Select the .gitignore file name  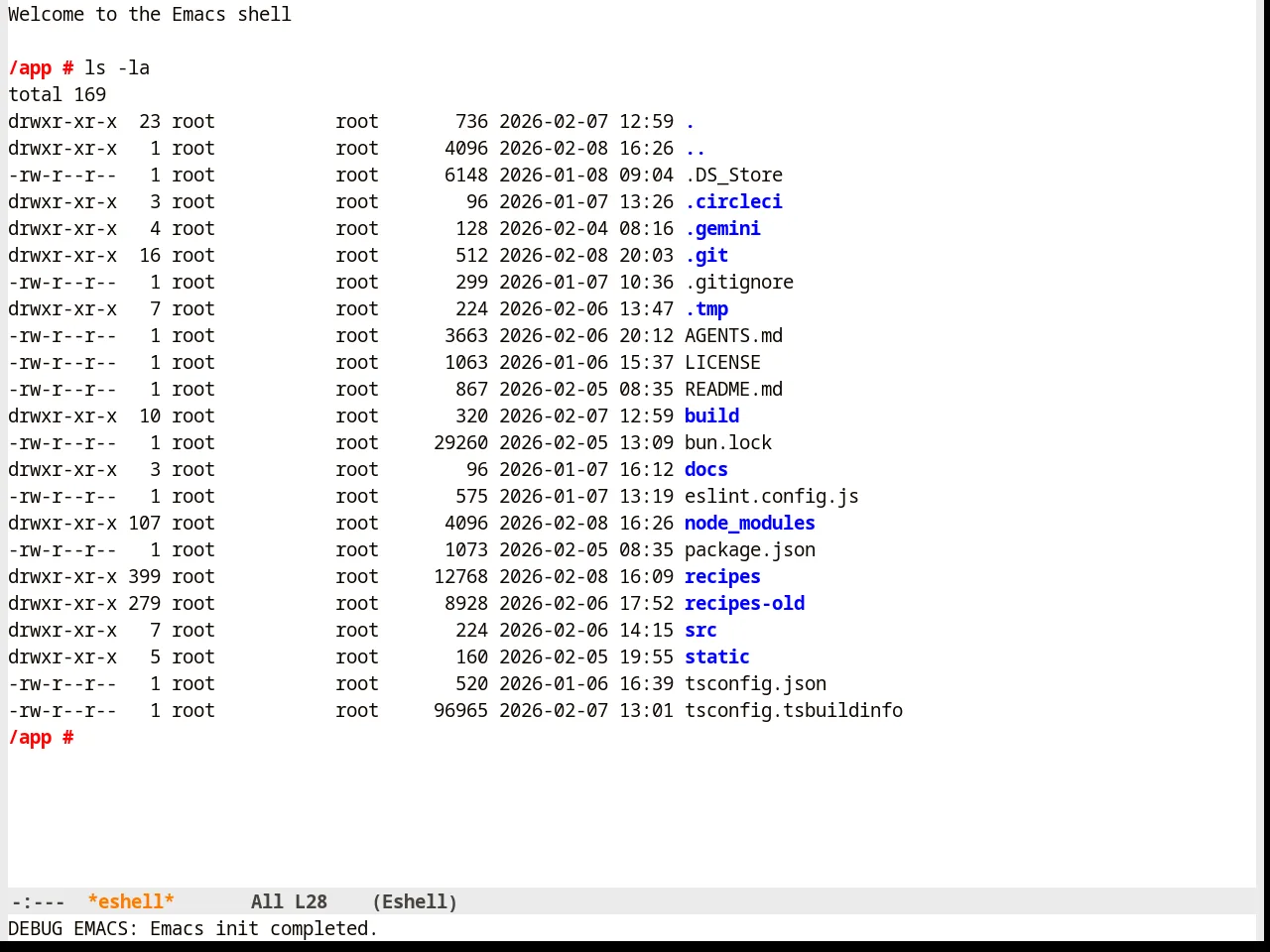point(739,283)
